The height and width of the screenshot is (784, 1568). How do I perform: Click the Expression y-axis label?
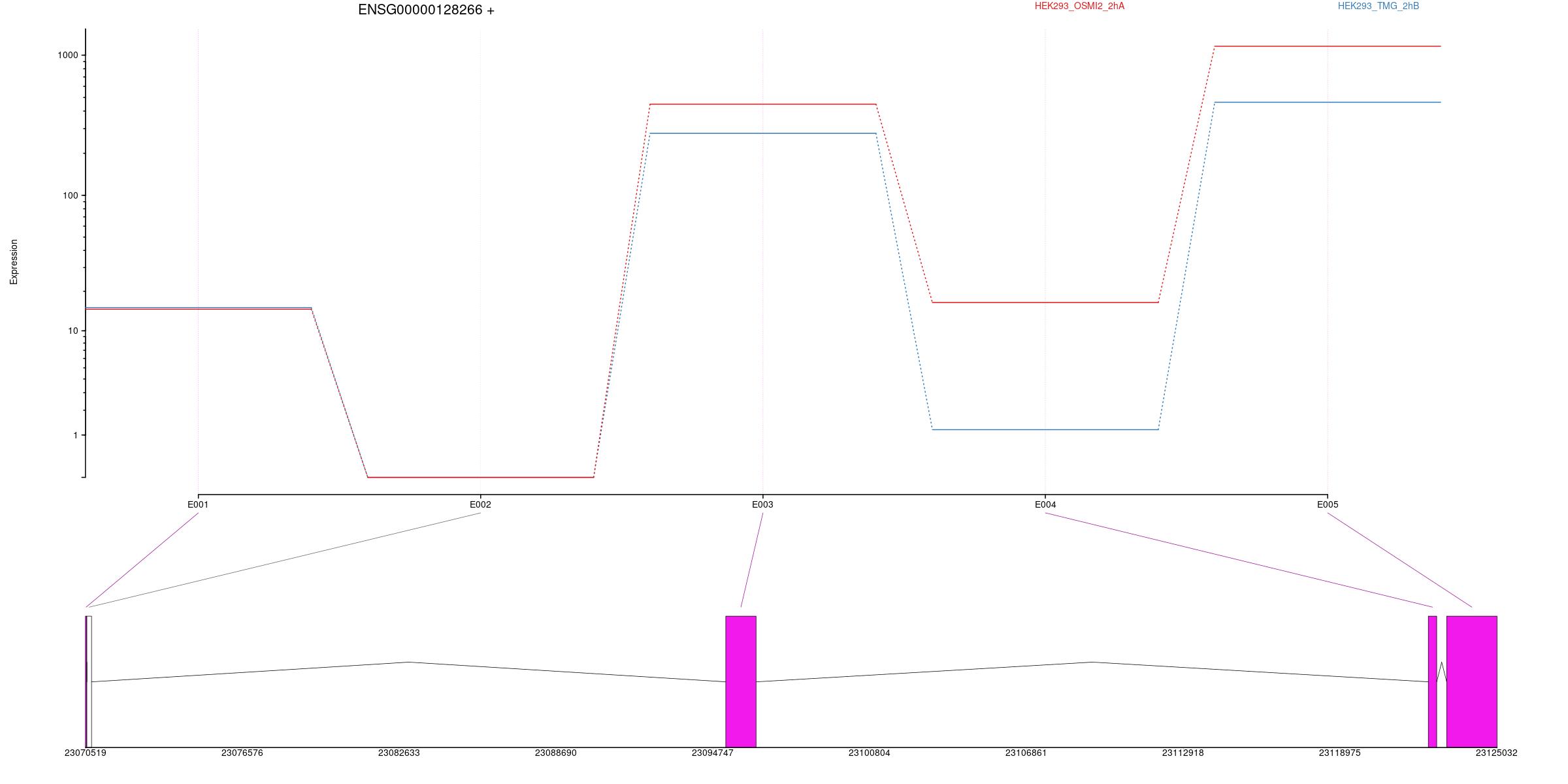(14, 262)
